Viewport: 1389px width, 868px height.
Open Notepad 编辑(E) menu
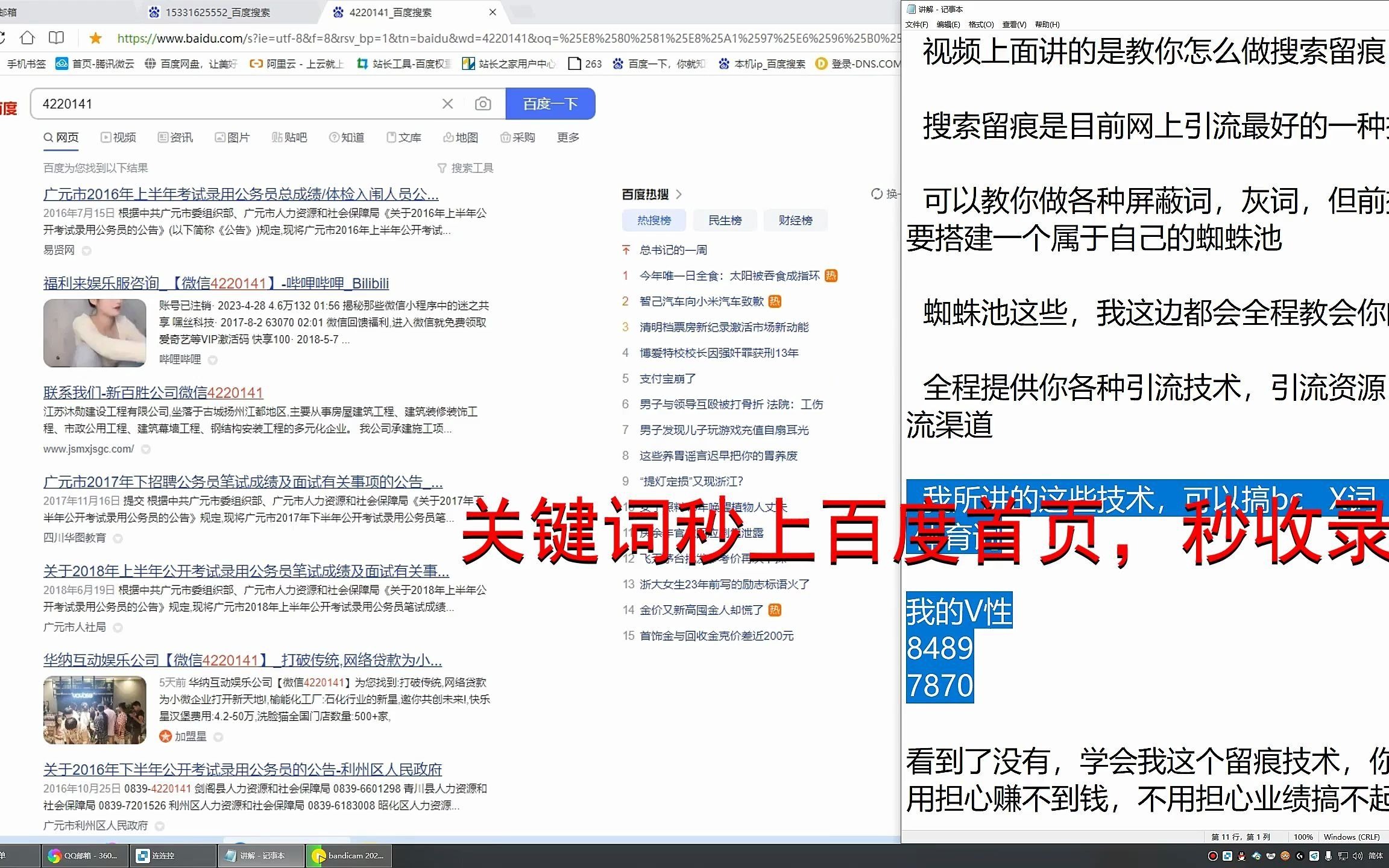[948, 25]
